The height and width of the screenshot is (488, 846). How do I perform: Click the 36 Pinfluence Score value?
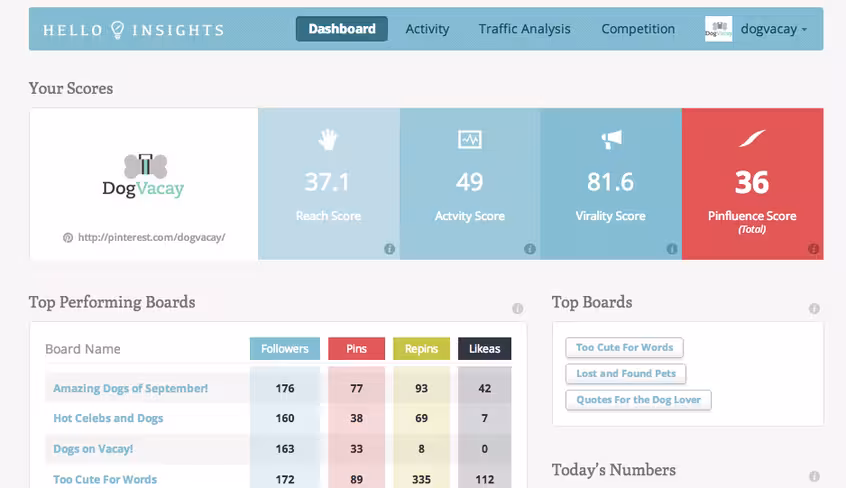[x=752, y=182]
